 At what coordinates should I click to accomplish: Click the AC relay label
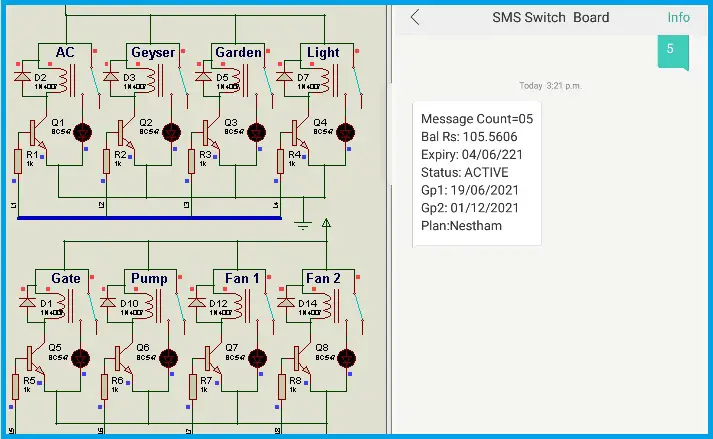[x=65, y=52]
